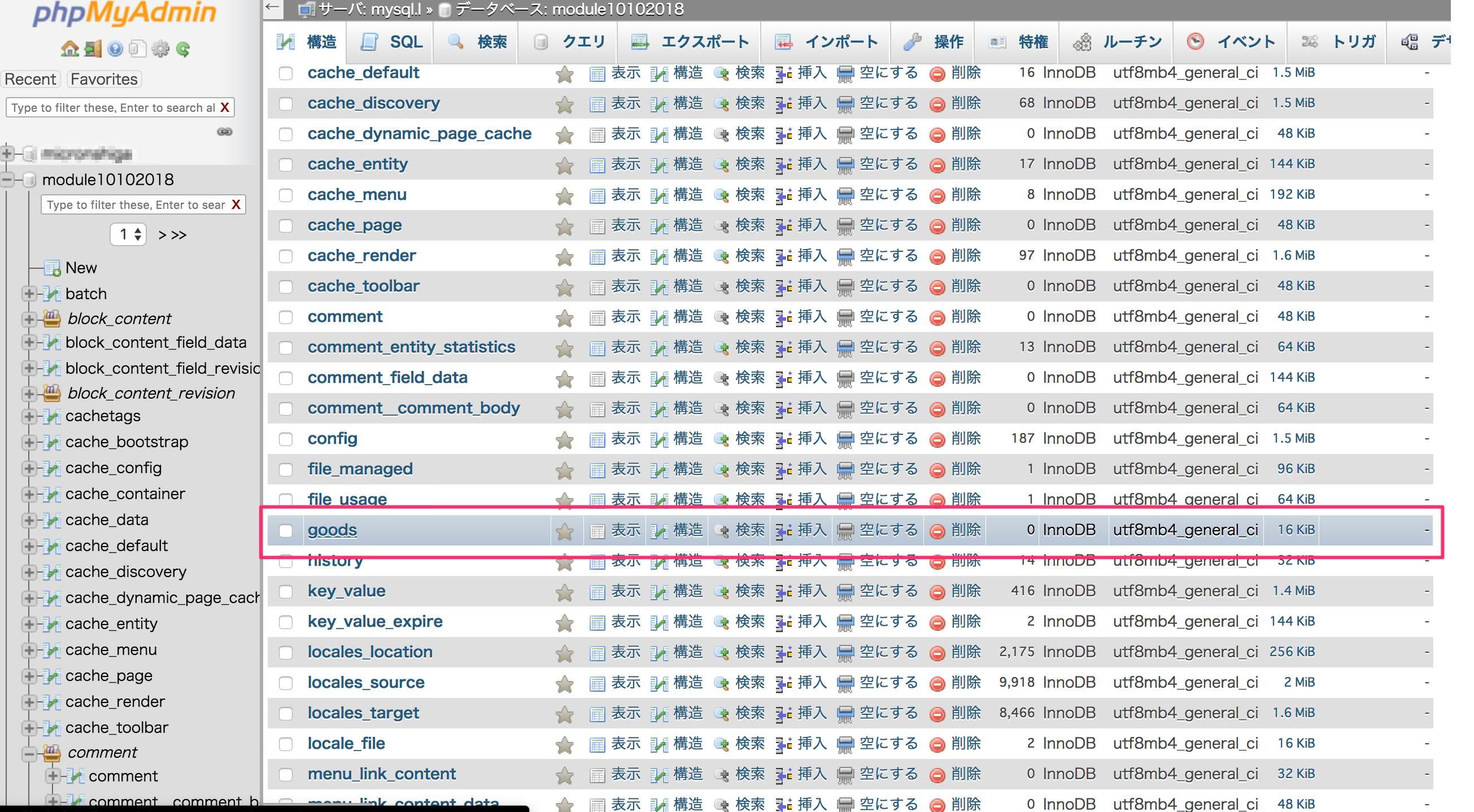Viewport: 1474px width, 812px height.
Task: Check the key_value table checkbox
Action: [x=286, y=592]
